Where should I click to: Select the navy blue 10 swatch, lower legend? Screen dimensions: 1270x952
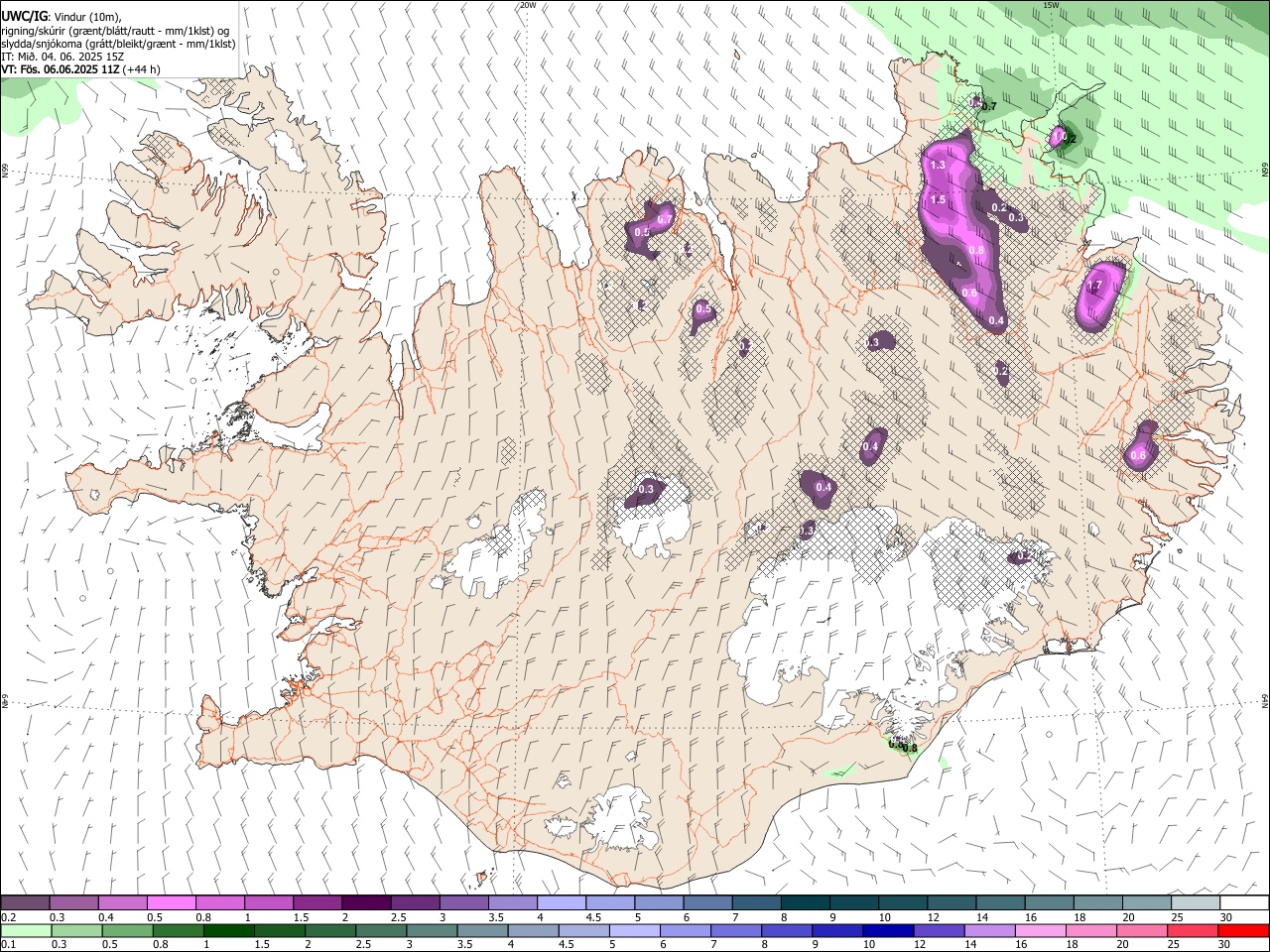(x=888, y=931)
